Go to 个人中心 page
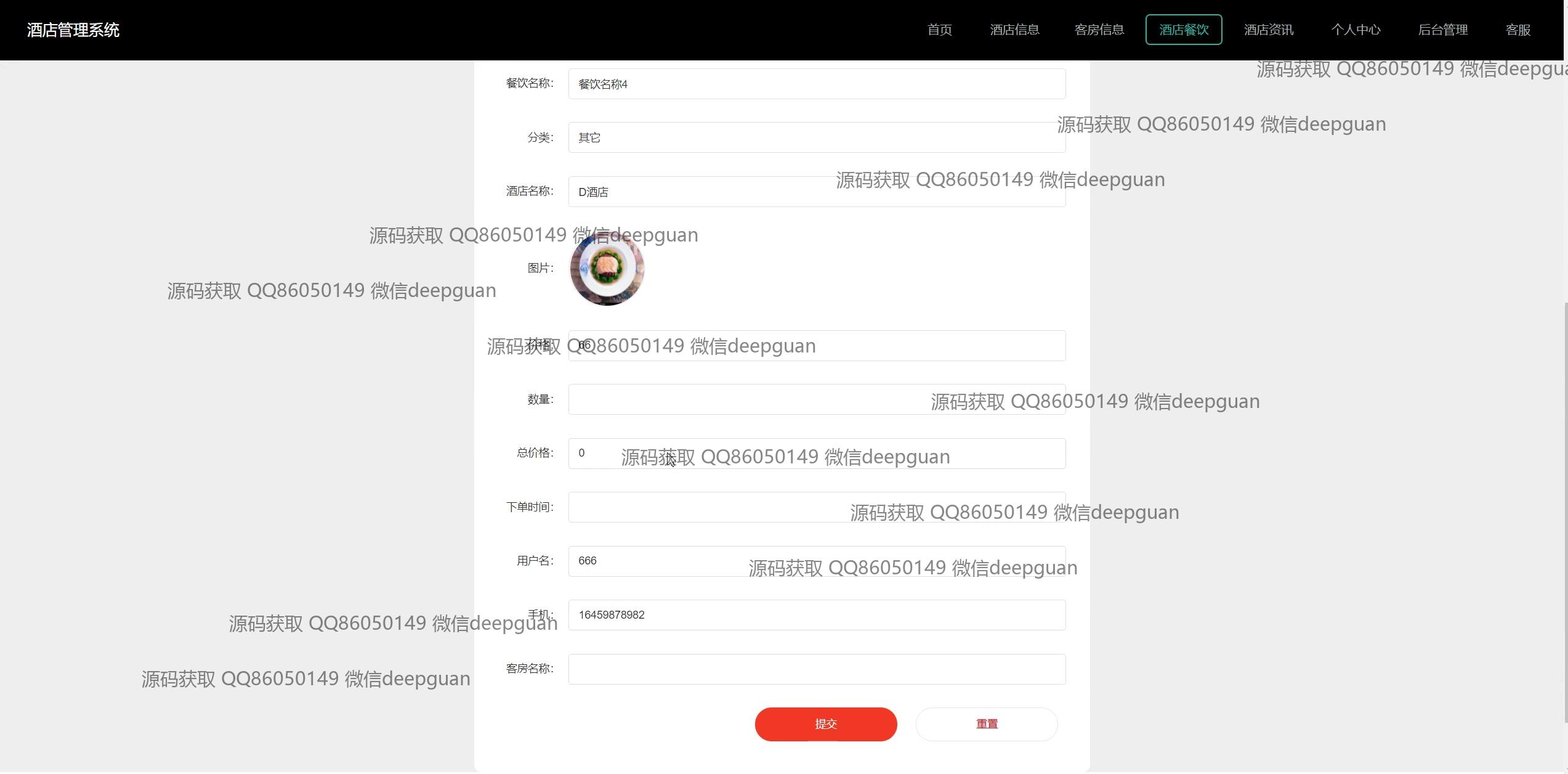Image resolution: width=1568 pixels, height=774 pixels. [1356, 30]
